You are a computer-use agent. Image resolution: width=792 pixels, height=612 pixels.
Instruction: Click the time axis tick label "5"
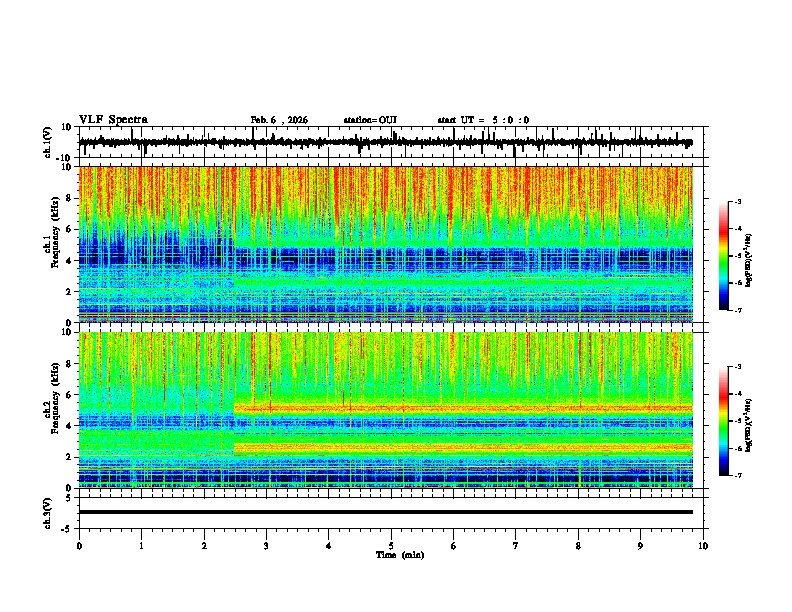(x=391, y=546)
